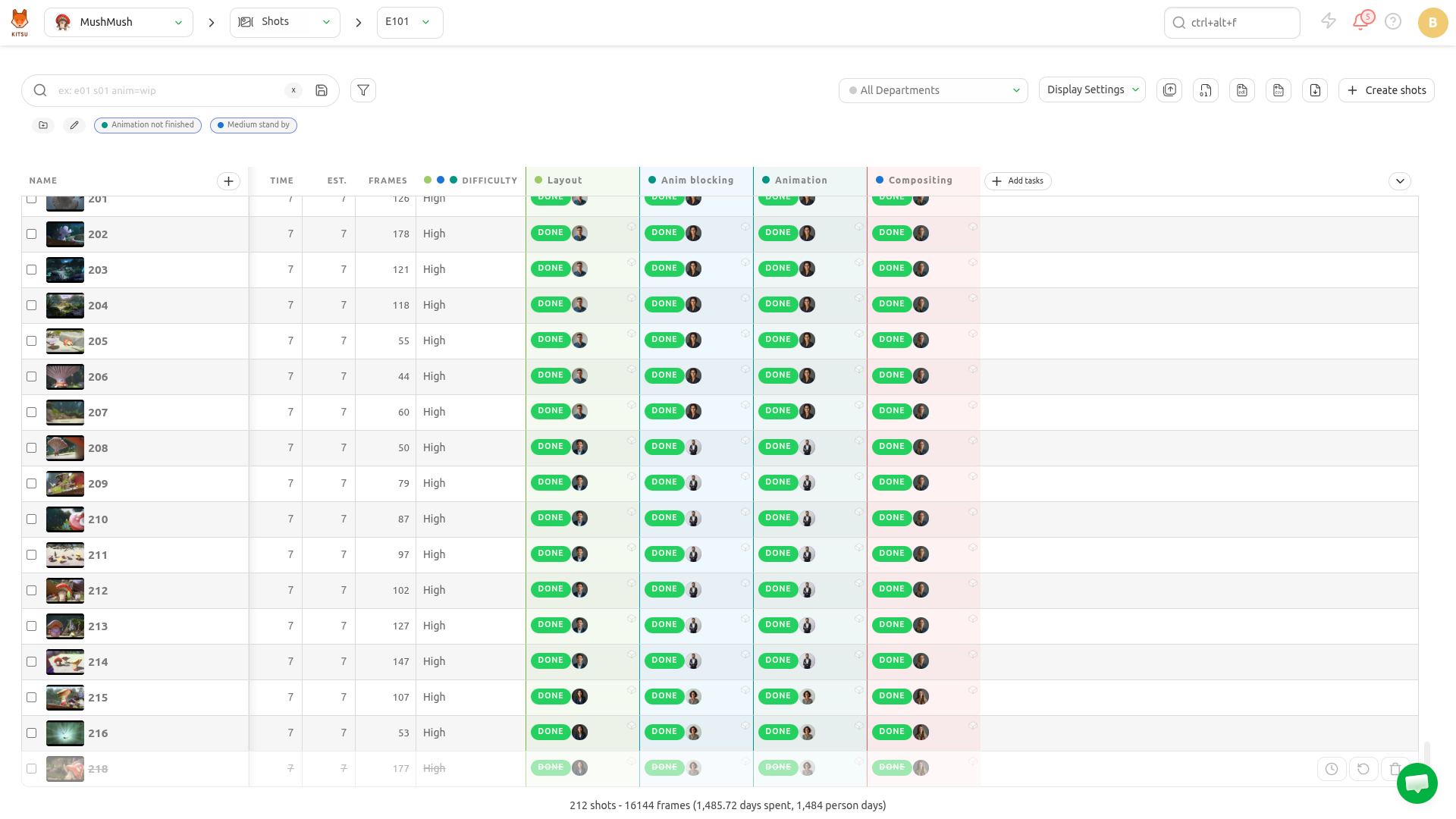Open the lightning bolt news icon
This screenshot has height=819, width=1456.
coord(1329,21)
